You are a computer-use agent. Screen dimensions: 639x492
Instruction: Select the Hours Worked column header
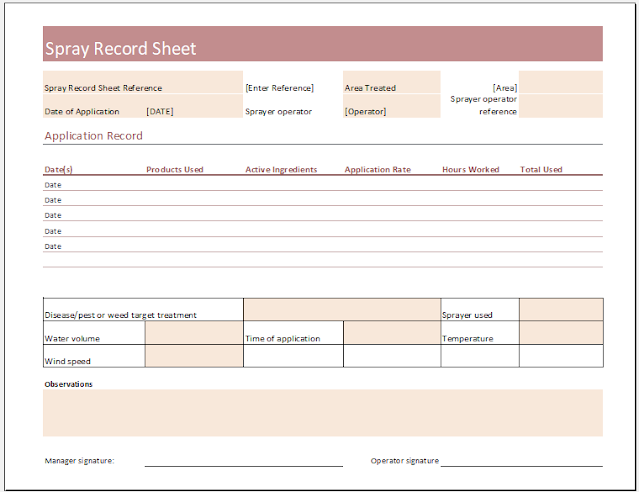point(471,170)
